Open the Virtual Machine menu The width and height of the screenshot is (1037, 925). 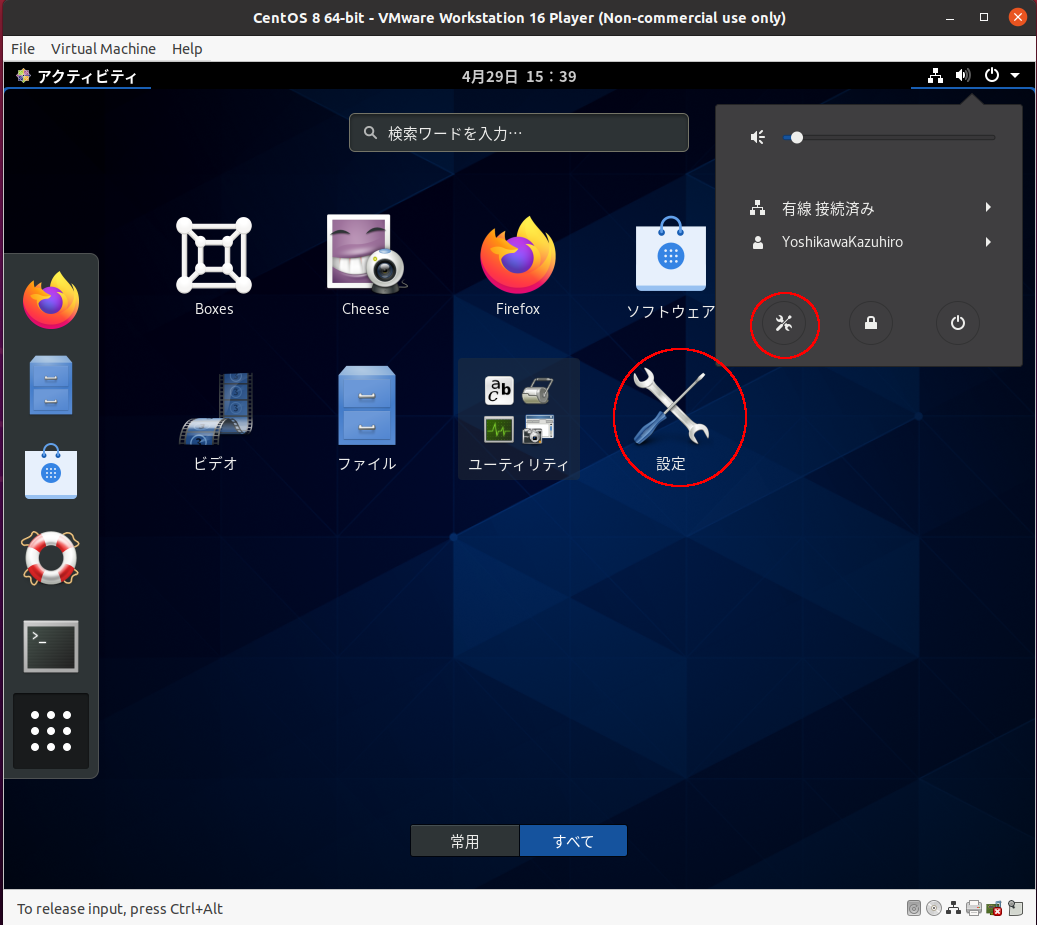103,49
